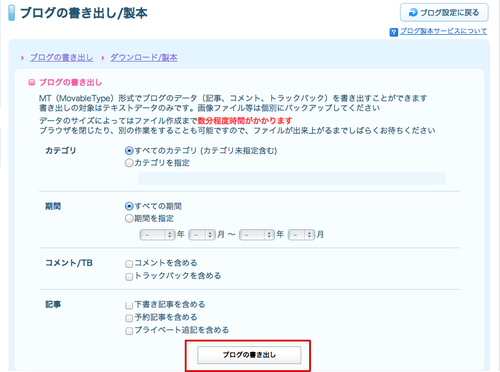Viewport: 500px width, 372px height.
Task: Click the ブログの書き出し/製本 page title
Action: (84, 13)
